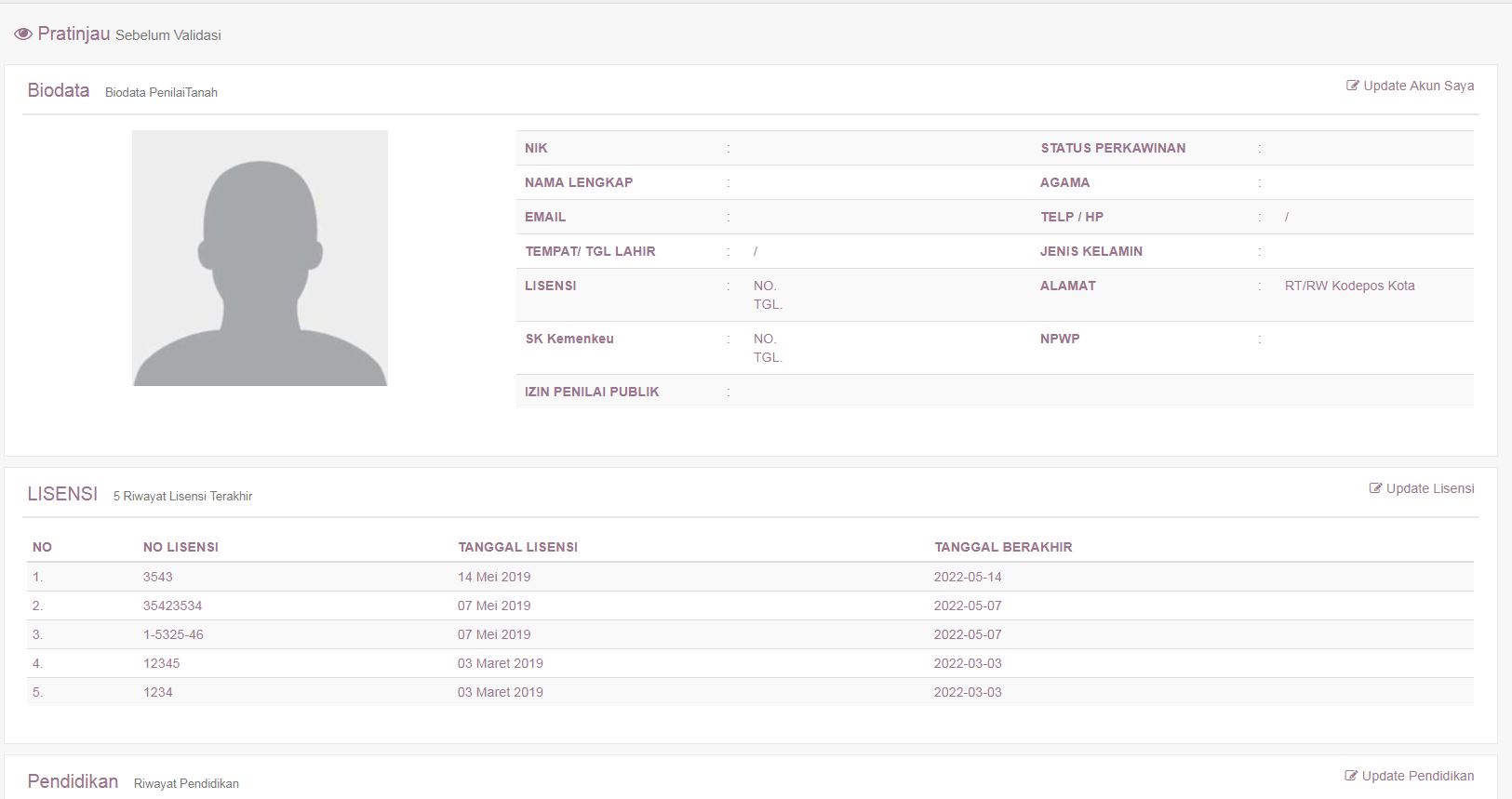Select license number 35423534 row
Image resolution: width=1512 pixels, height=799 pixels.
[172, 606]
